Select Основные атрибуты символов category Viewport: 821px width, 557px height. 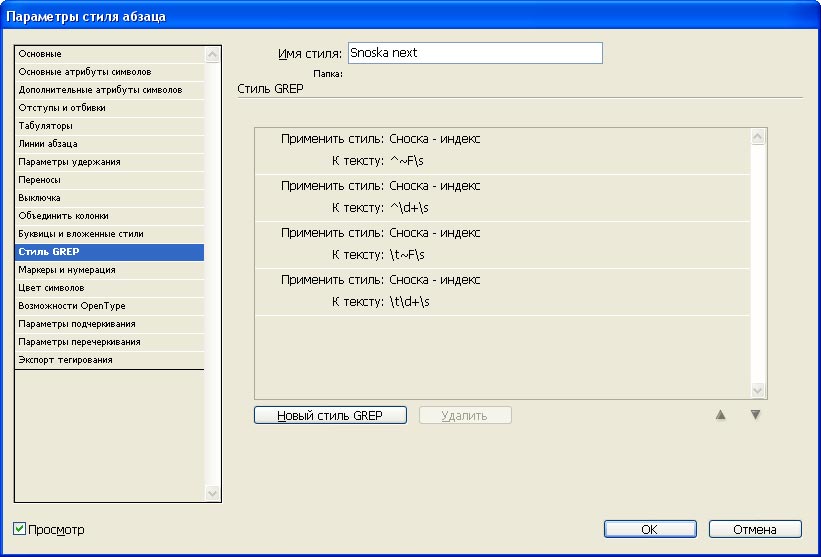109,72
